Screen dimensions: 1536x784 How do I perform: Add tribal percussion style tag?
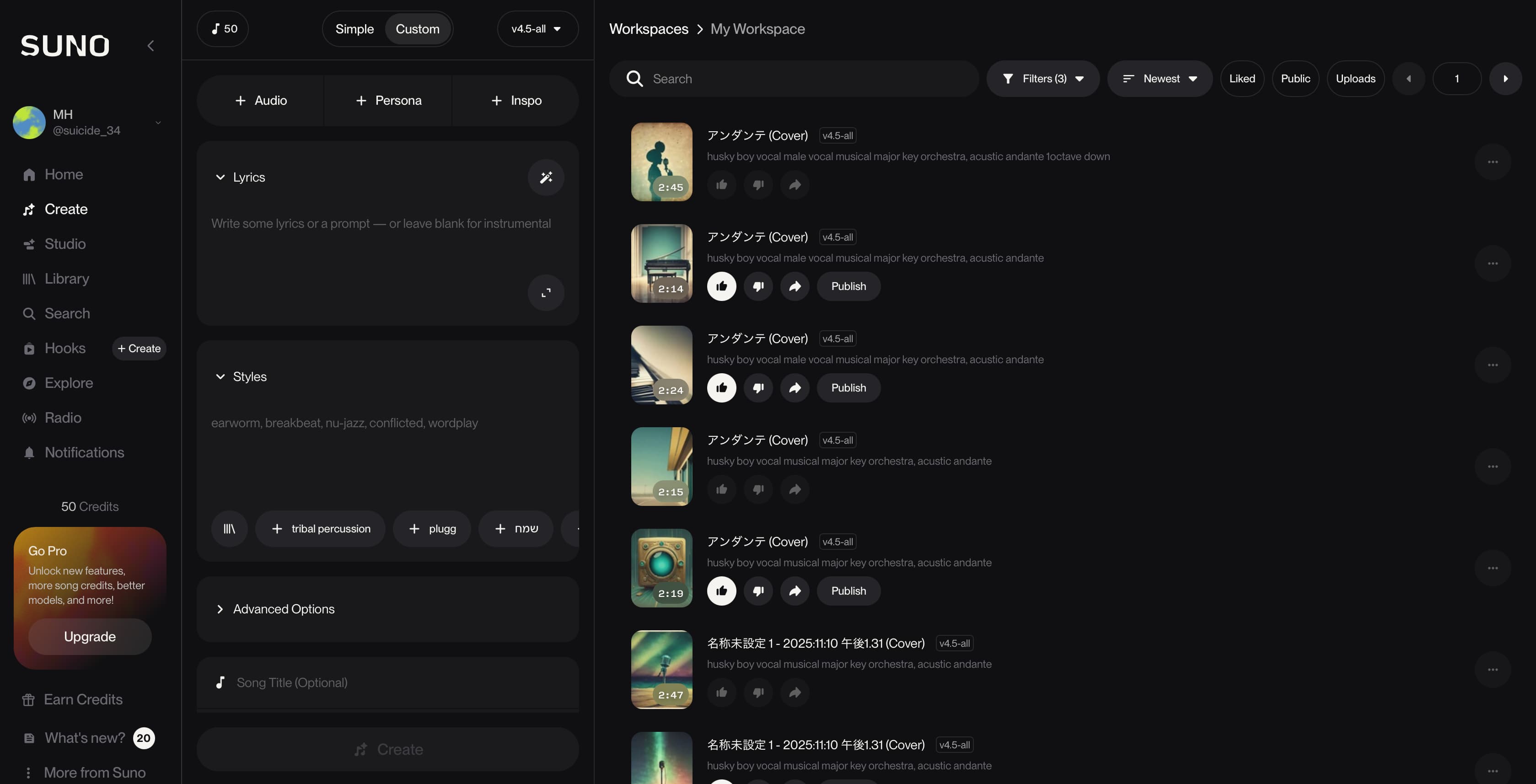tap(320, 529)
